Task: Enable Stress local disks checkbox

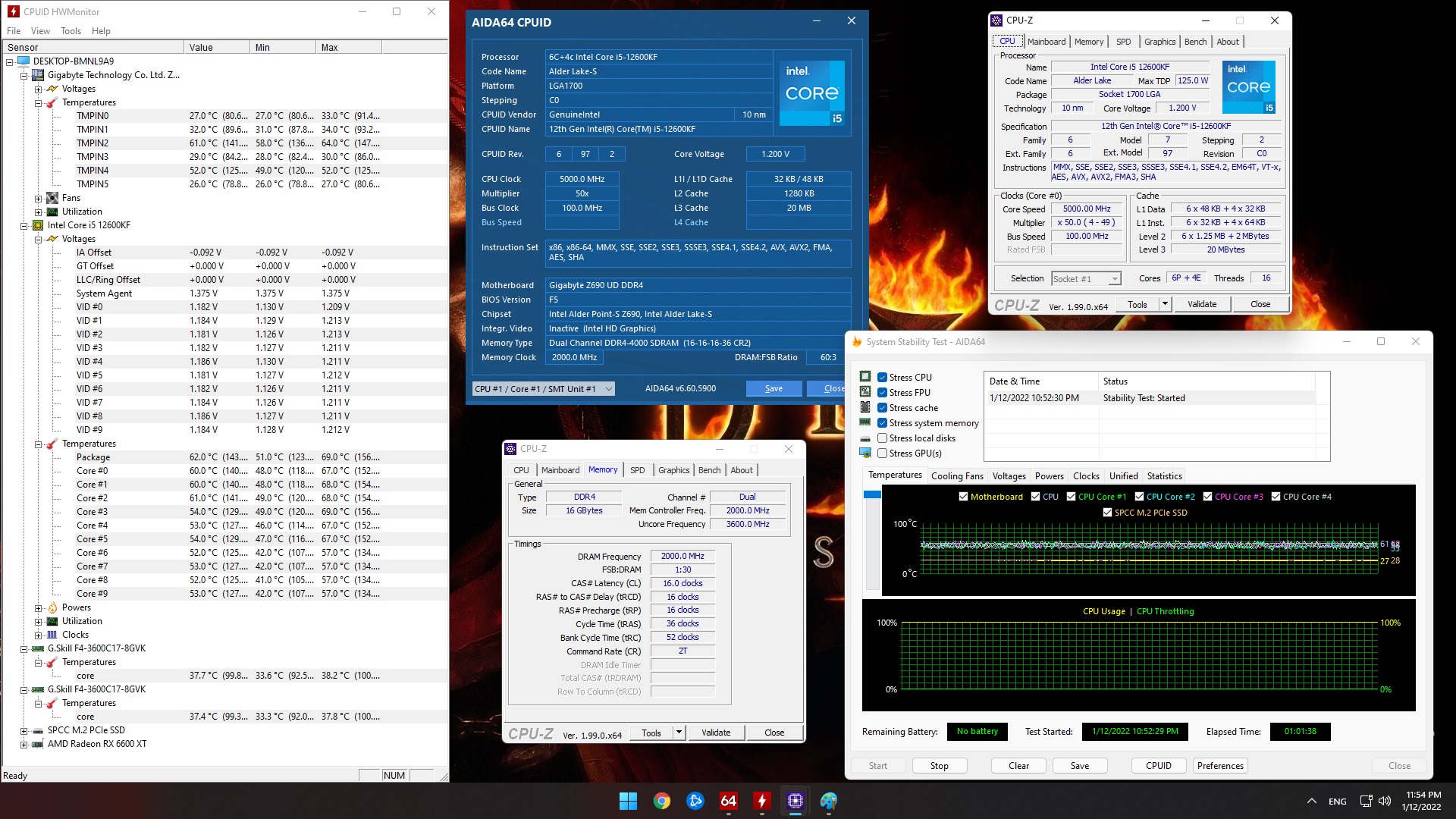Action: click(882, 438)
